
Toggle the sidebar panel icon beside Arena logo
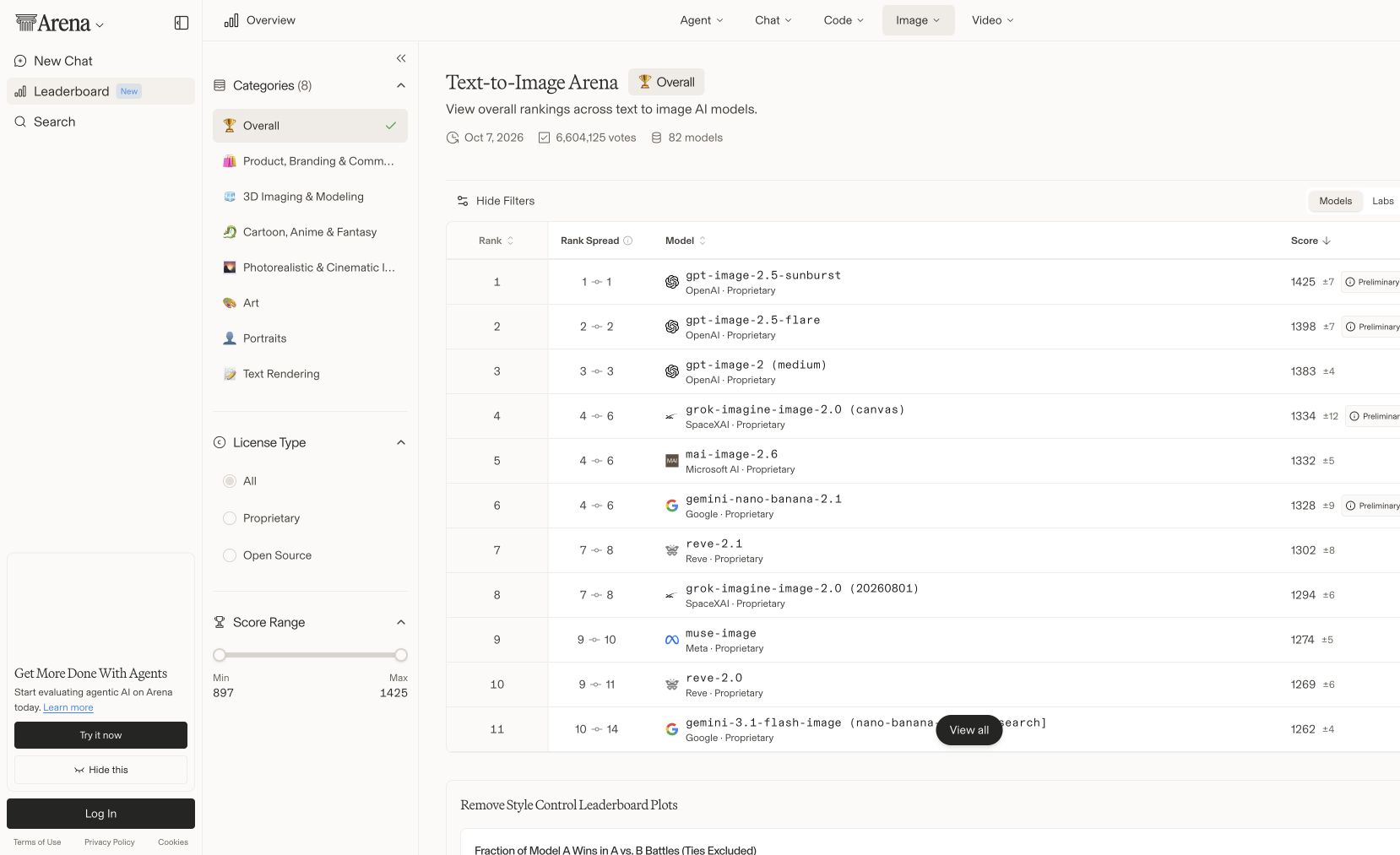pos(182,23)
